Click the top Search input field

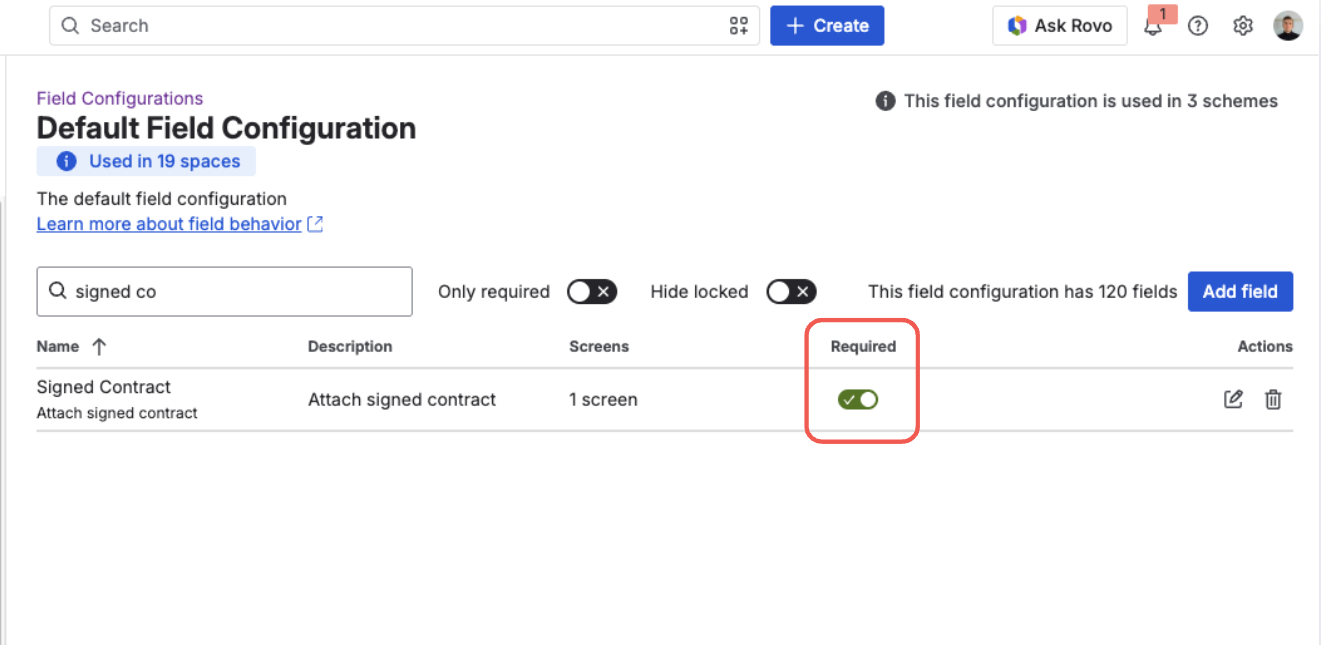pyautogui.click(x=404, y=26)
